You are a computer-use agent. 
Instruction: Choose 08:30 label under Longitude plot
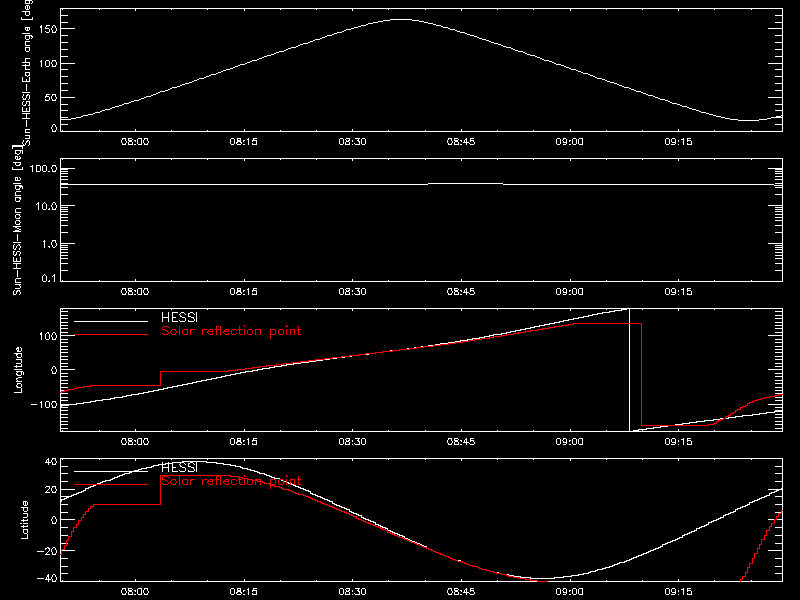(352, 441)
